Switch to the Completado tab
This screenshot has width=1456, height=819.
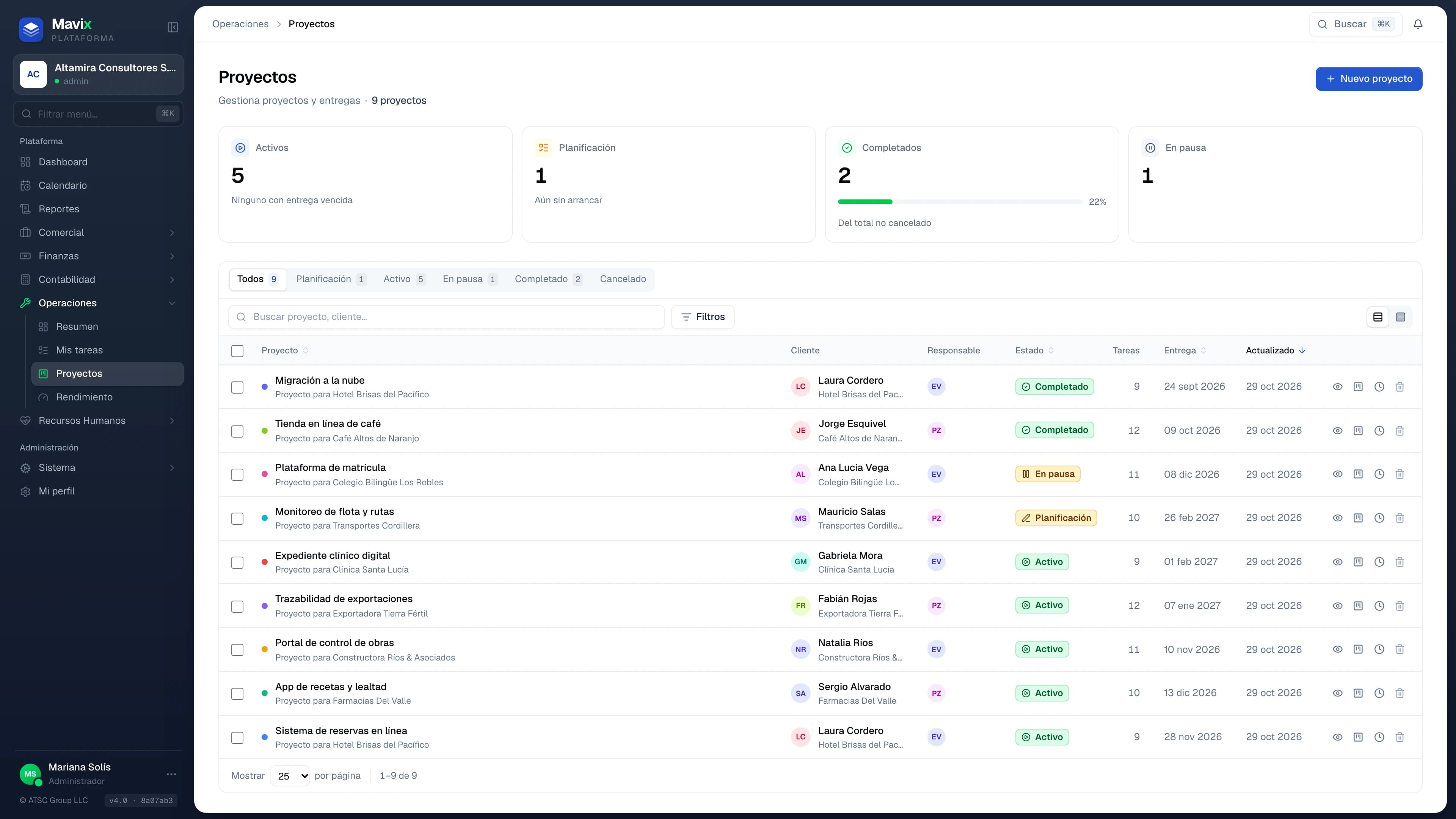[x=548, y=279]
